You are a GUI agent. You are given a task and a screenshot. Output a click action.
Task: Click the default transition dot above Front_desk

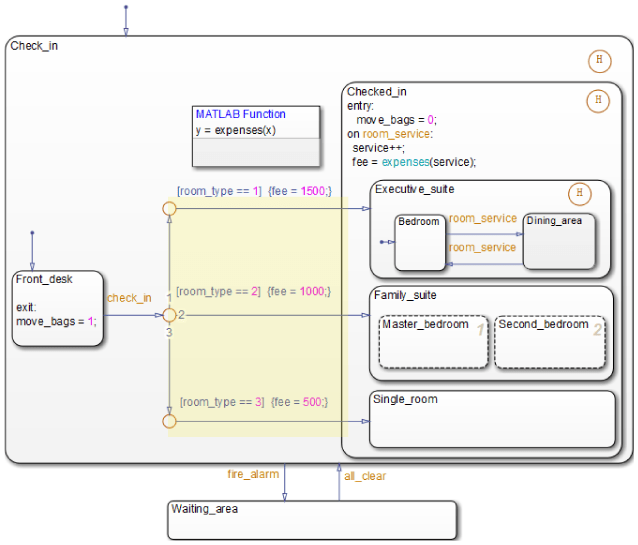tap(32, 233)
